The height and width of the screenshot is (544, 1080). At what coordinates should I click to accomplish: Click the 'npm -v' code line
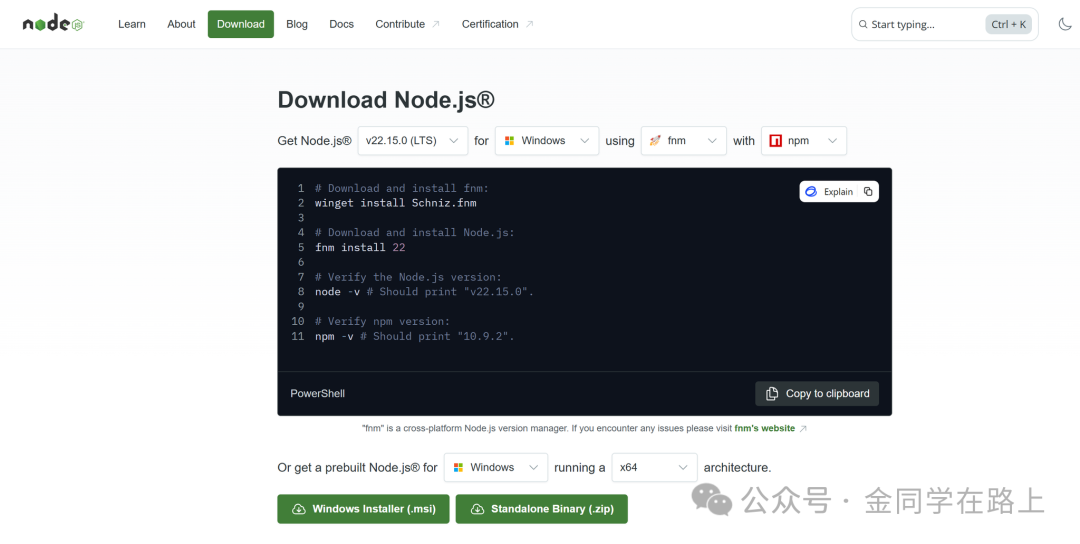tap(415, 336)
